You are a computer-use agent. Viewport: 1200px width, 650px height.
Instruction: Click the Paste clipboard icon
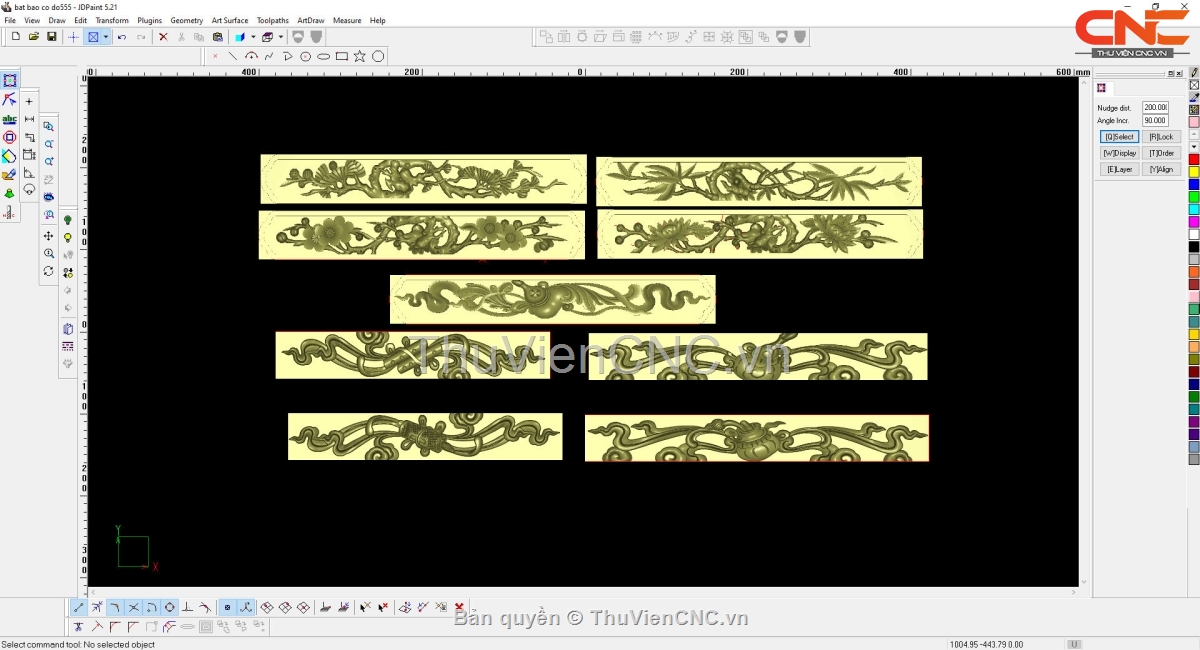pyautogui.click(x=217, y=37)
